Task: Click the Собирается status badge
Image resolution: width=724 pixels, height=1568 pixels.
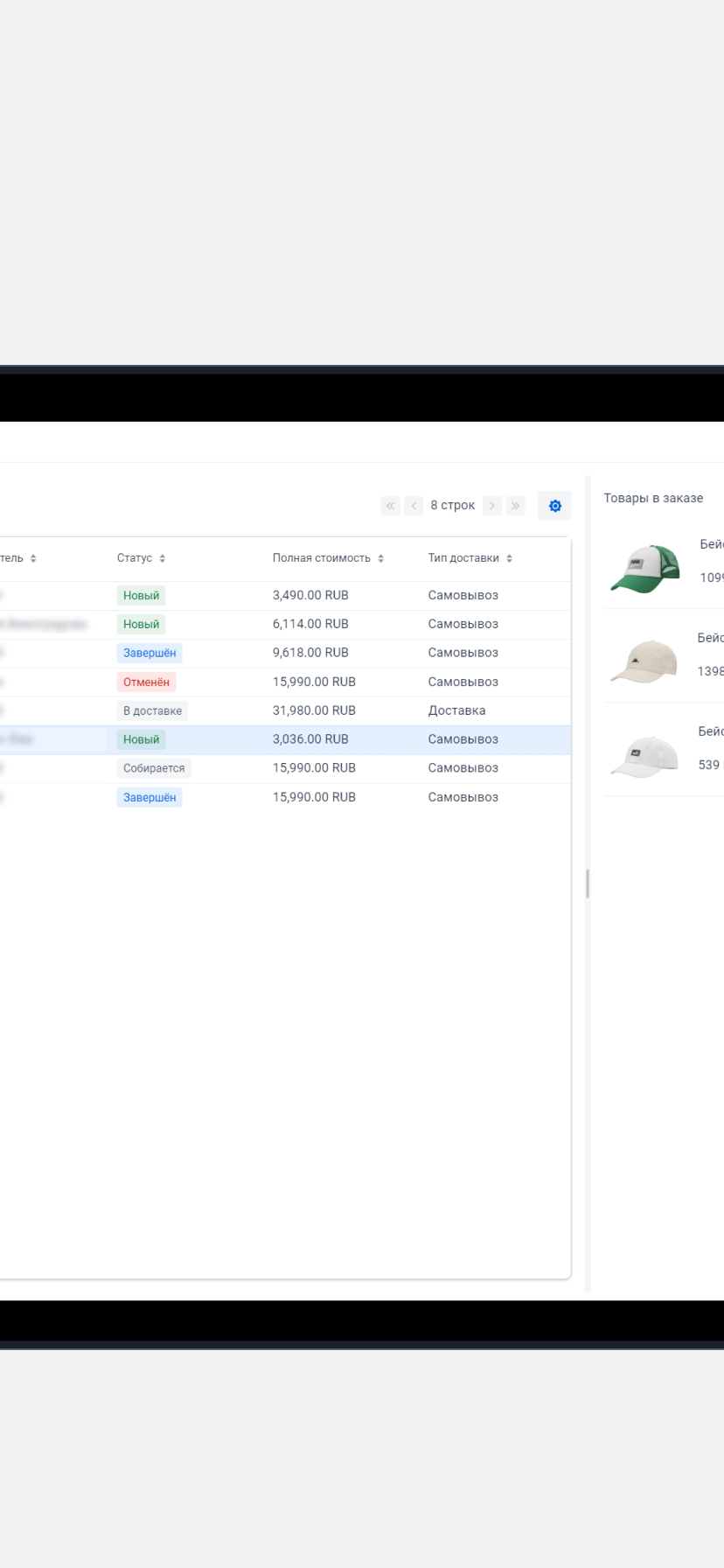Action: pyautogui.click(x=154, y=768)
